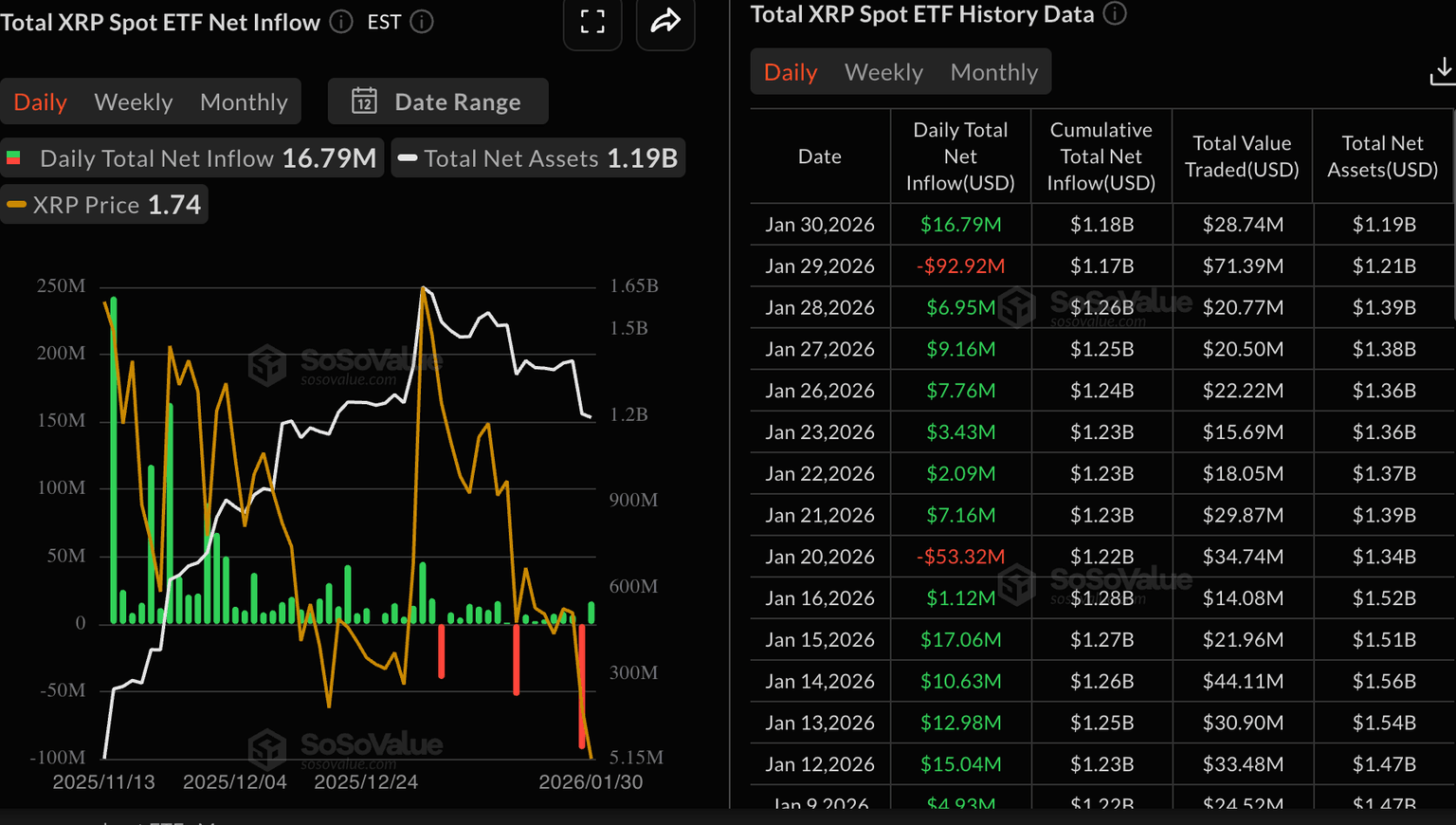Switch history table to Monthly
The height and width of the screenshot is (825, 1456).
coord(993,72)
